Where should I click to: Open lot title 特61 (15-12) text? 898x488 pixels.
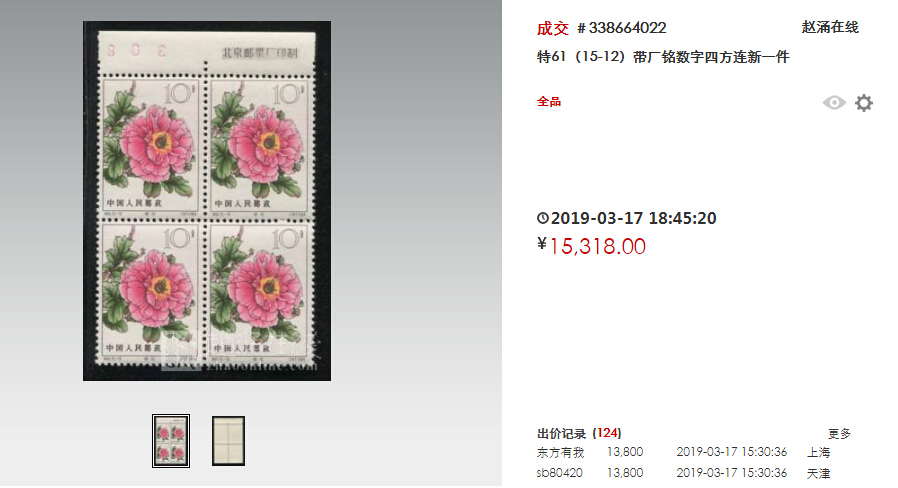coord(663,57)
